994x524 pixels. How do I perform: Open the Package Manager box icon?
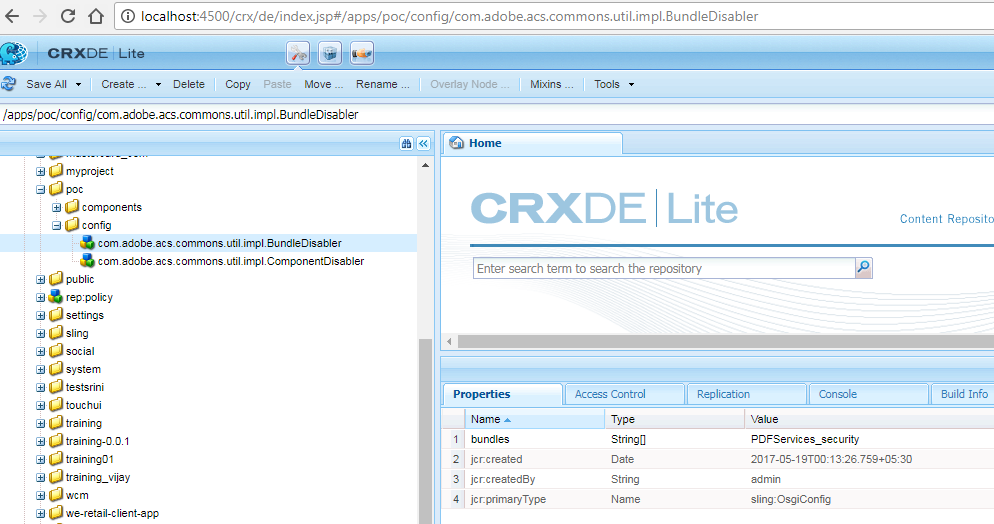click(330, 53)
